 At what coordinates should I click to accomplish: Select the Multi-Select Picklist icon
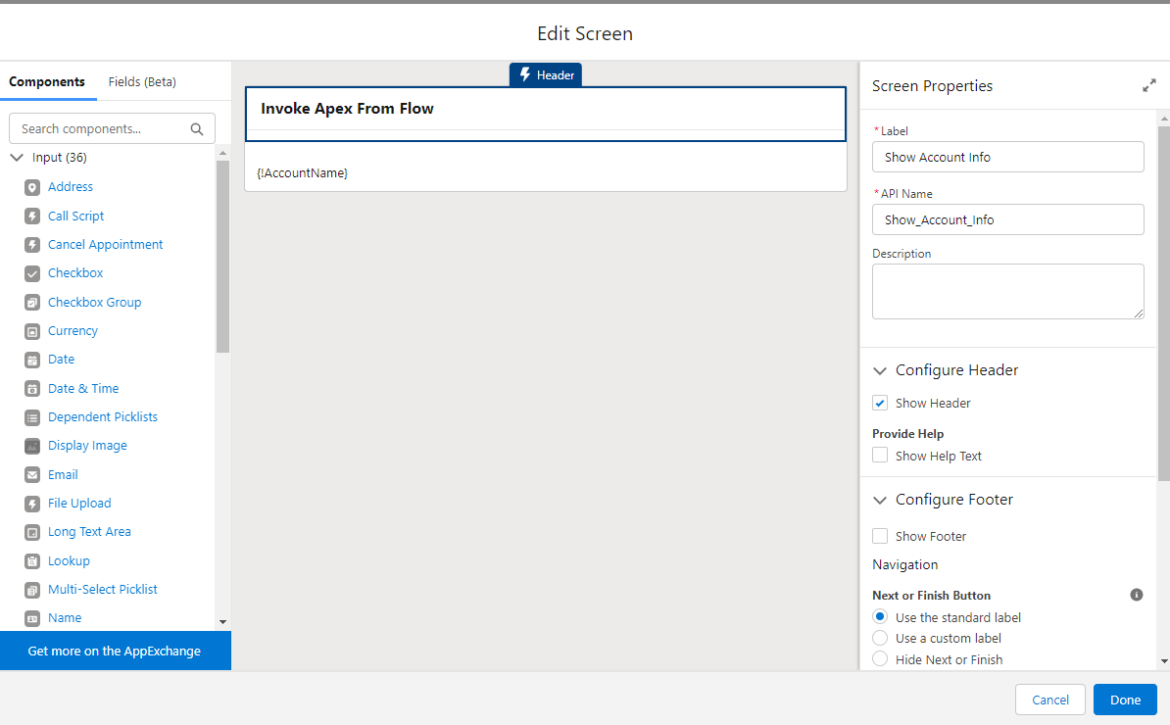coord(33,589)
